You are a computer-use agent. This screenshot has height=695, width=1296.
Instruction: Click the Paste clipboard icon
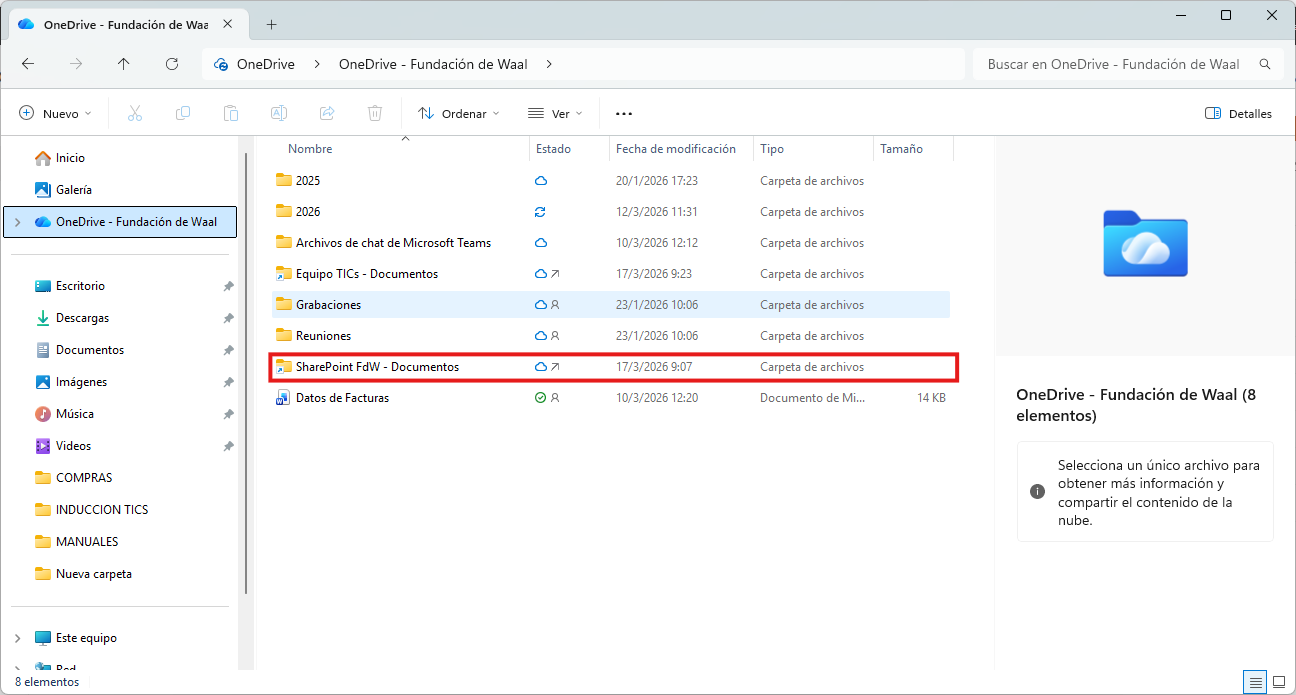[x=231, y=113]
